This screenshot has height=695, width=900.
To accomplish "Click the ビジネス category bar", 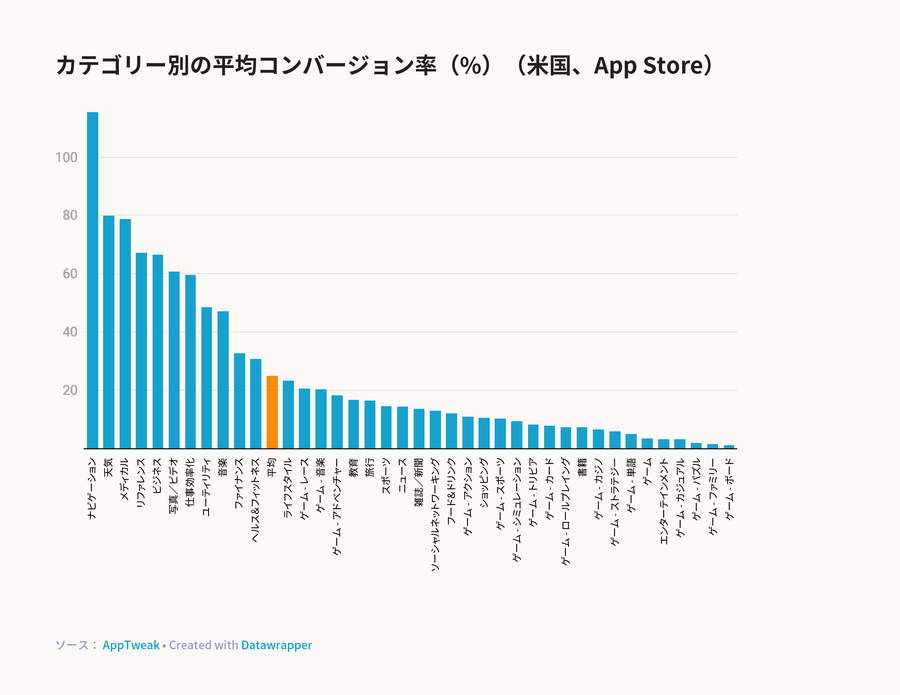I will coord(158,351).
